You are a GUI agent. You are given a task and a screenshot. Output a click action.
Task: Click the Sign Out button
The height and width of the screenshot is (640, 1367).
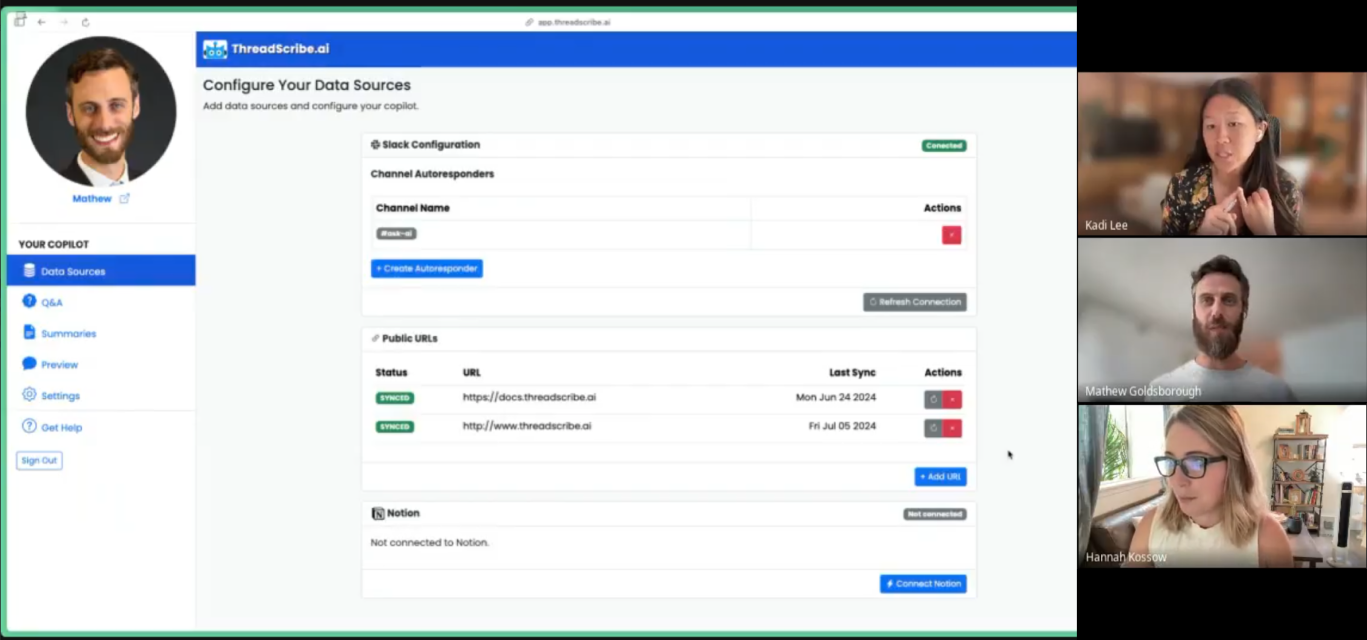(39, 460)
